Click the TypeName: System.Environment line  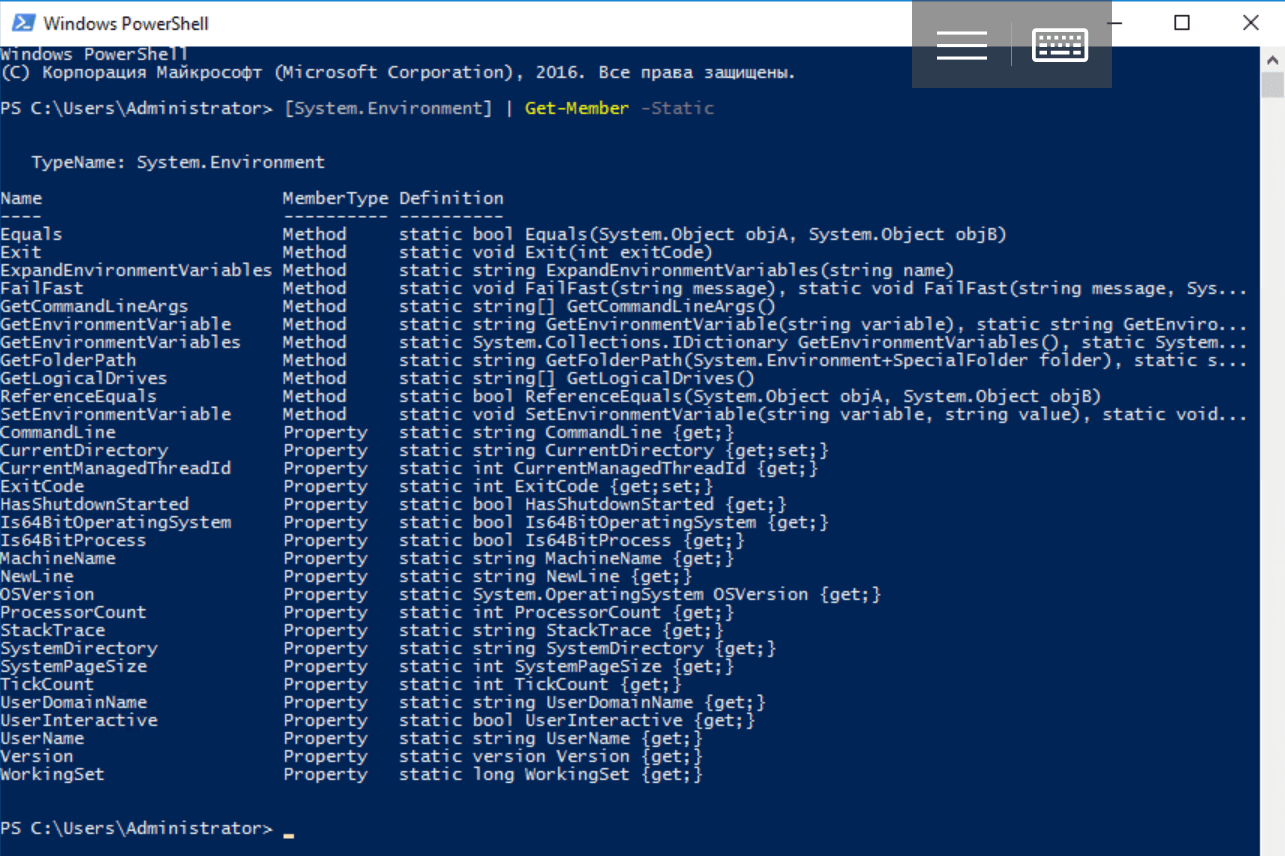pyautogui.click(x=178, y=162)
